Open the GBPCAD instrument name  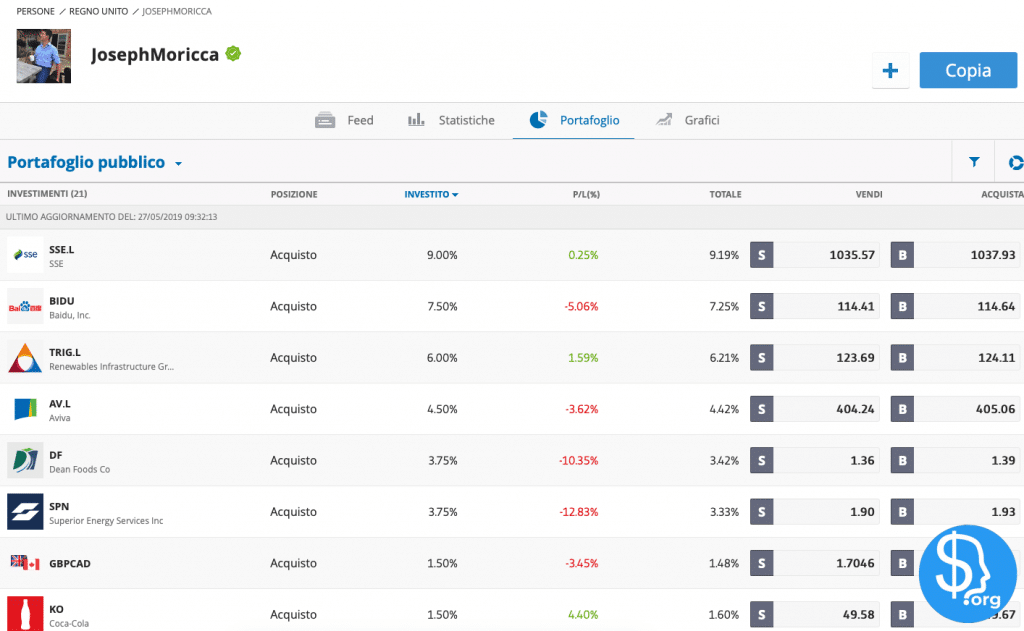70,563
